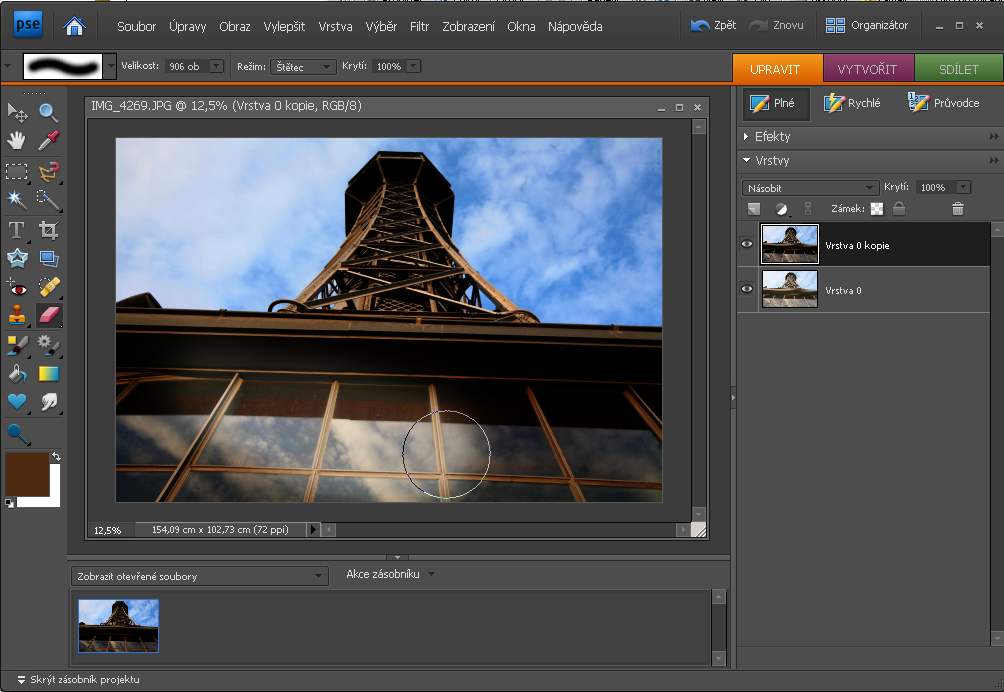Activate the Hand tool
The image size is (1004, 692).
[17, 141]
